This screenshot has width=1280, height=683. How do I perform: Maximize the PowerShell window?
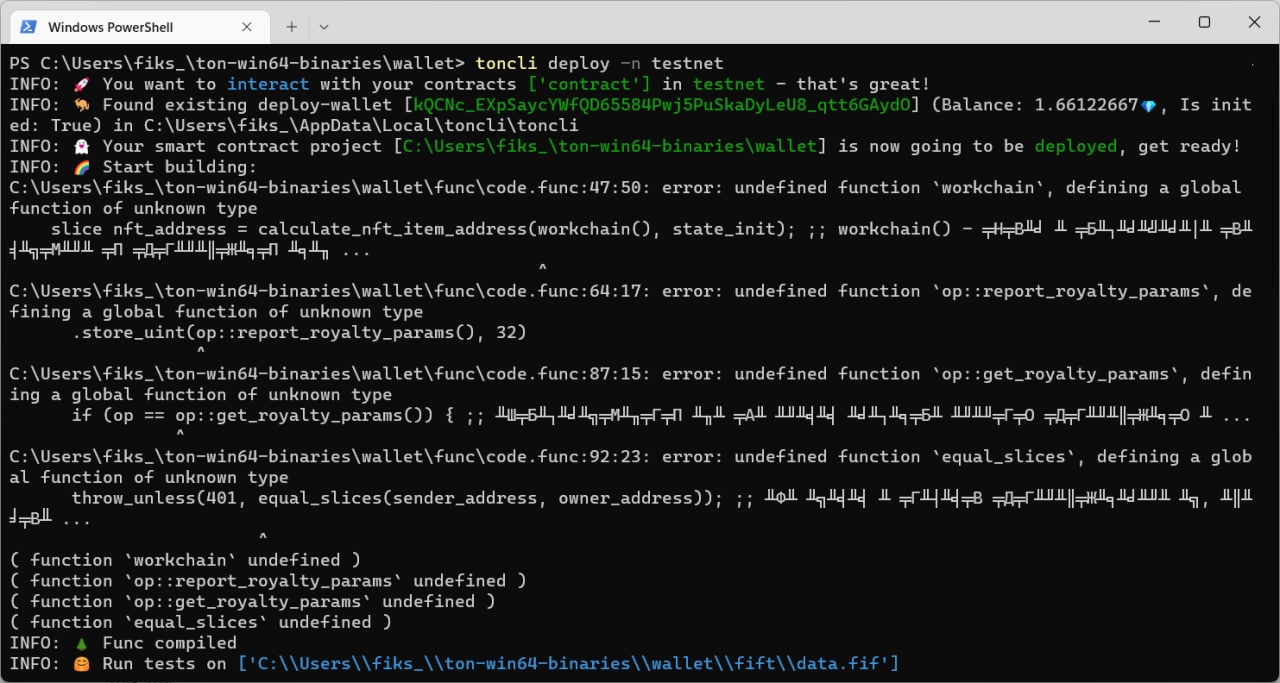(x=1204, y=22)
